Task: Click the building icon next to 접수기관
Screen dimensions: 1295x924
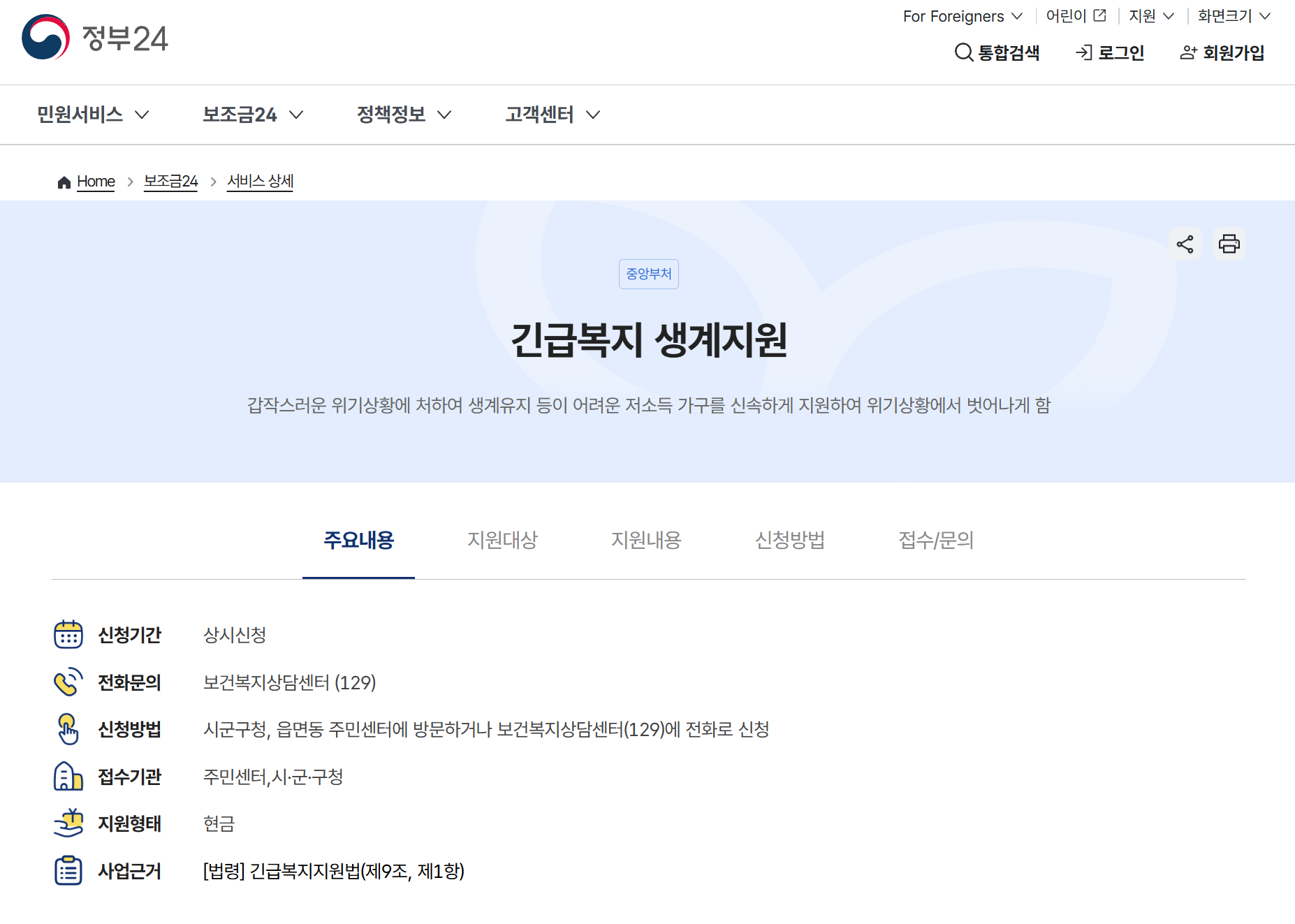Action: 68,777
